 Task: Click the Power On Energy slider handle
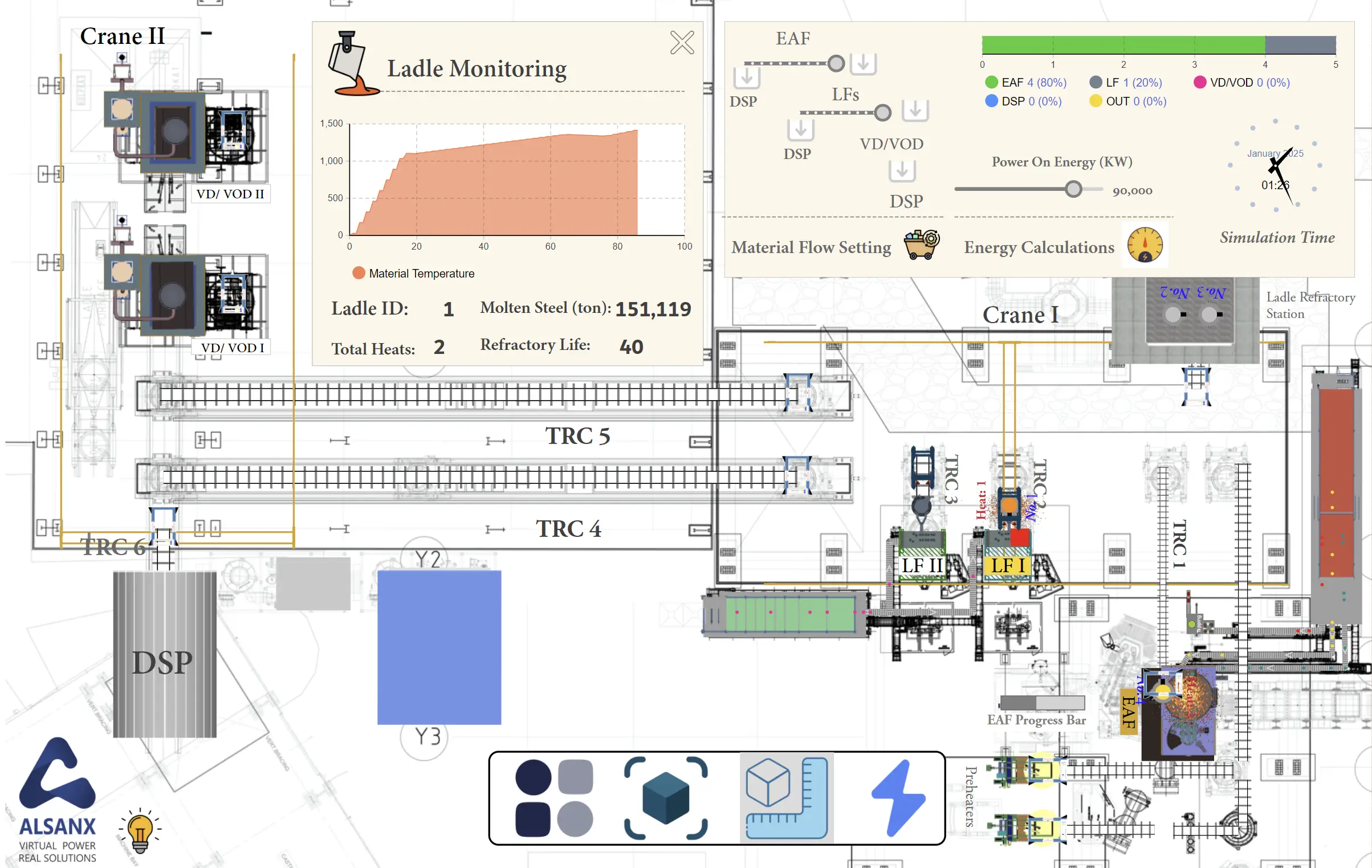pos(1073,189)
